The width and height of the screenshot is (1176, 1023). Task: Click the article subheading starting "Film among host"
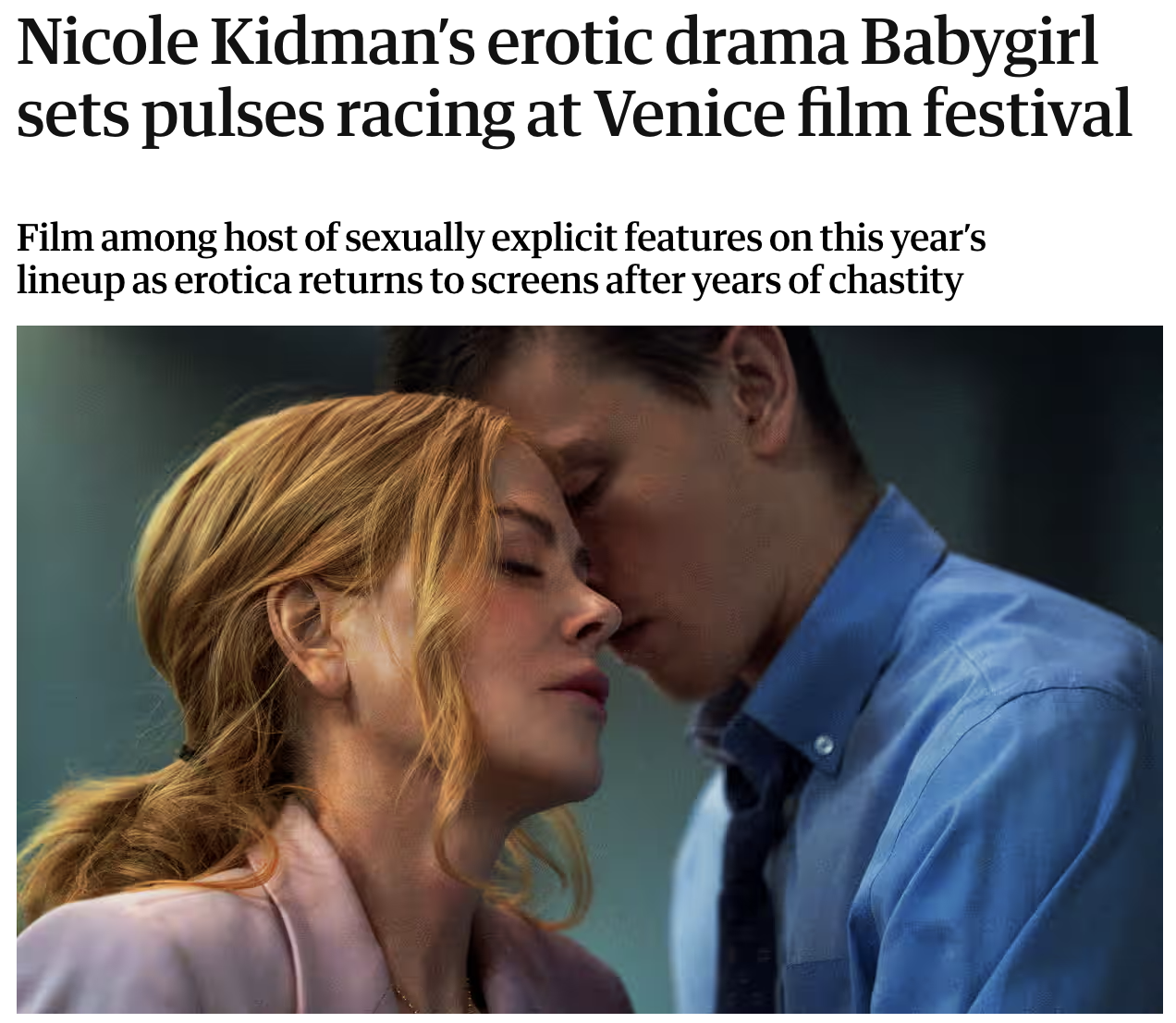tap(501, 258)
